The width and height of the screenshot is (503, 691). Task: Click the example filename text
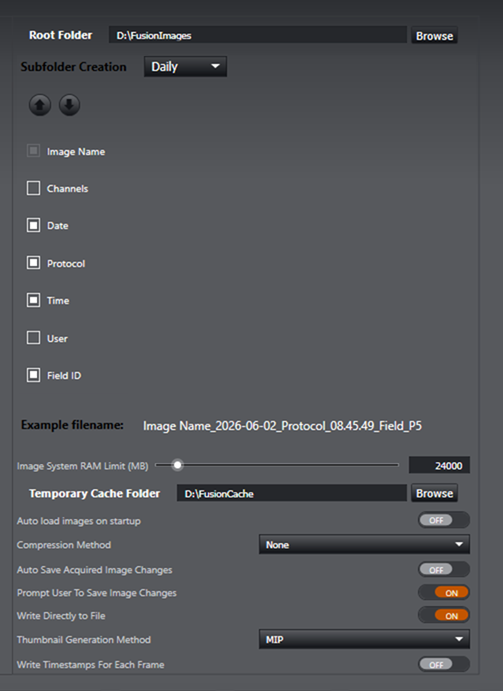click(x=282, y=426)
